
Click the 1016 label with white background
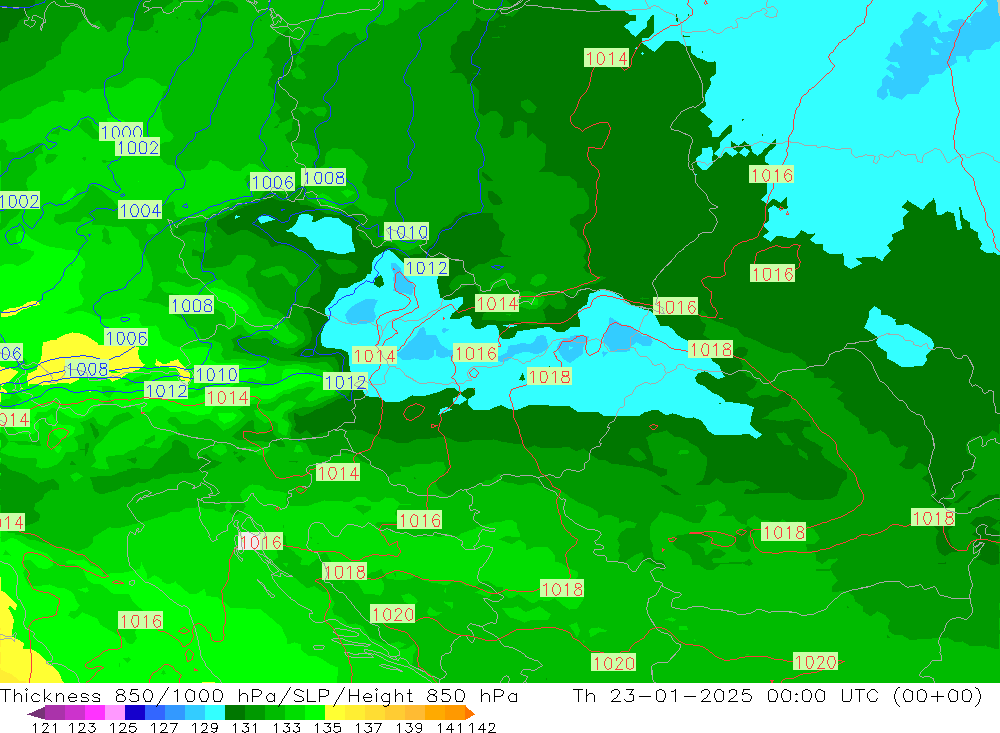pos(261,542)
